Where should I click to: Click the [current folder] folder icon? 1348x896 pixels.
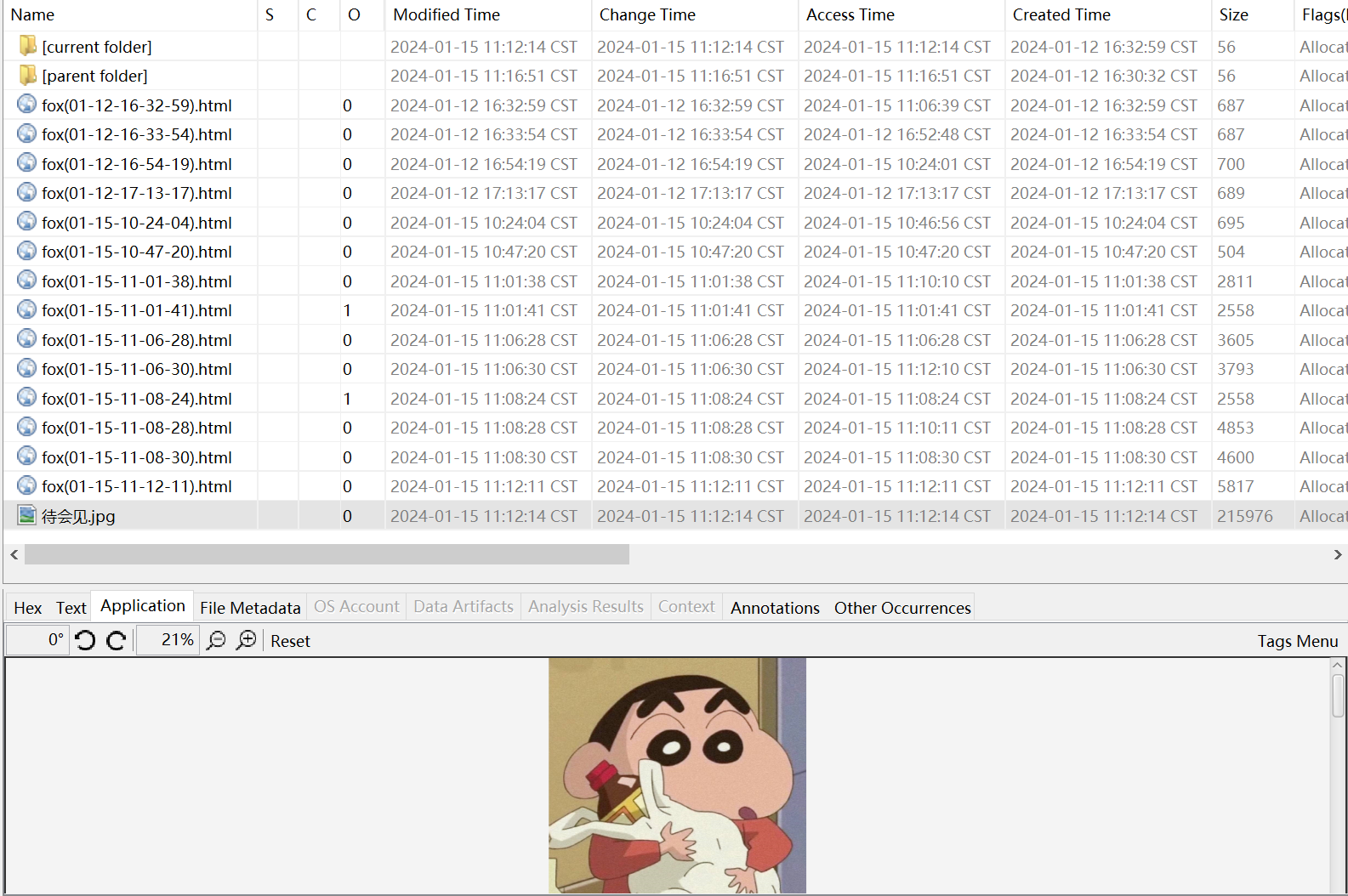point(27,46)
